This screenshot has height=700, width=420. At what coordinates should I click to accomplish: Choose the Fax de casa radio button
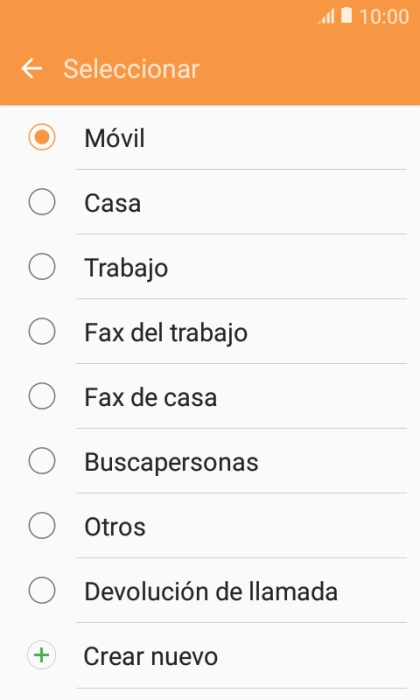pos(42,396)
